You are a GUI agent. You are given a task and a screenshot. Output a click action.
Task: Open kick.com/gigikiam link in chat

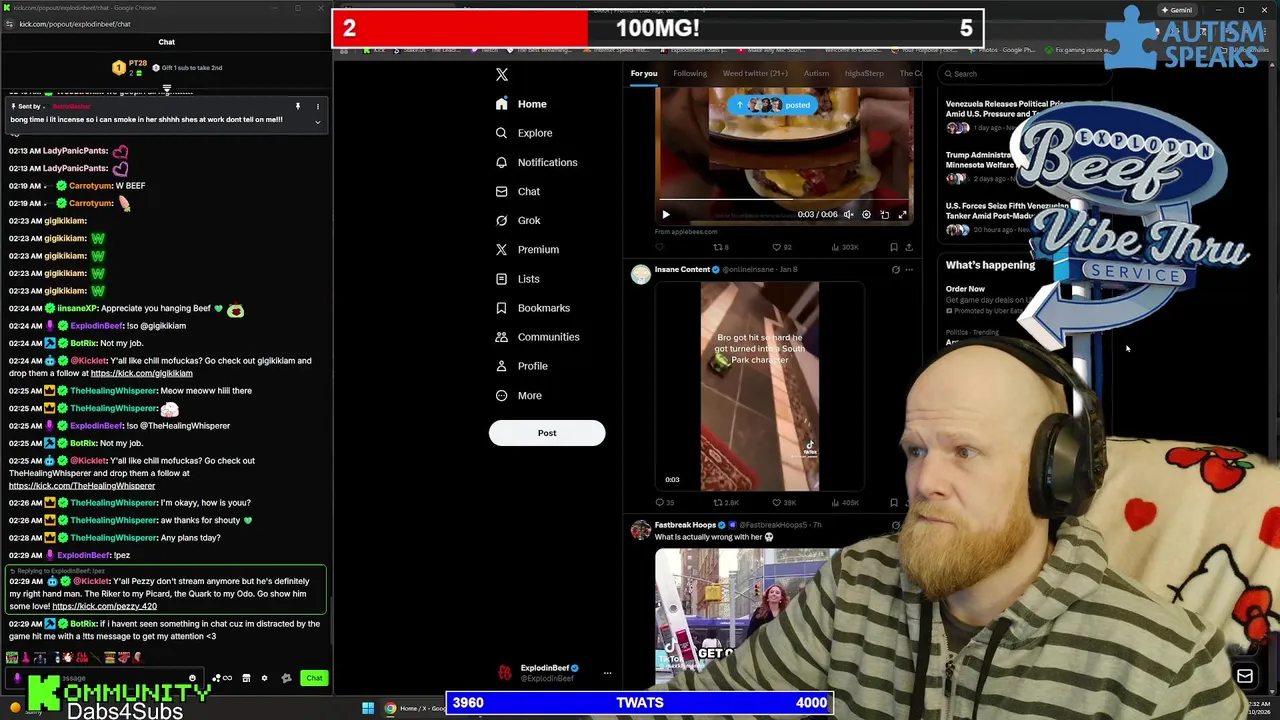141,373
